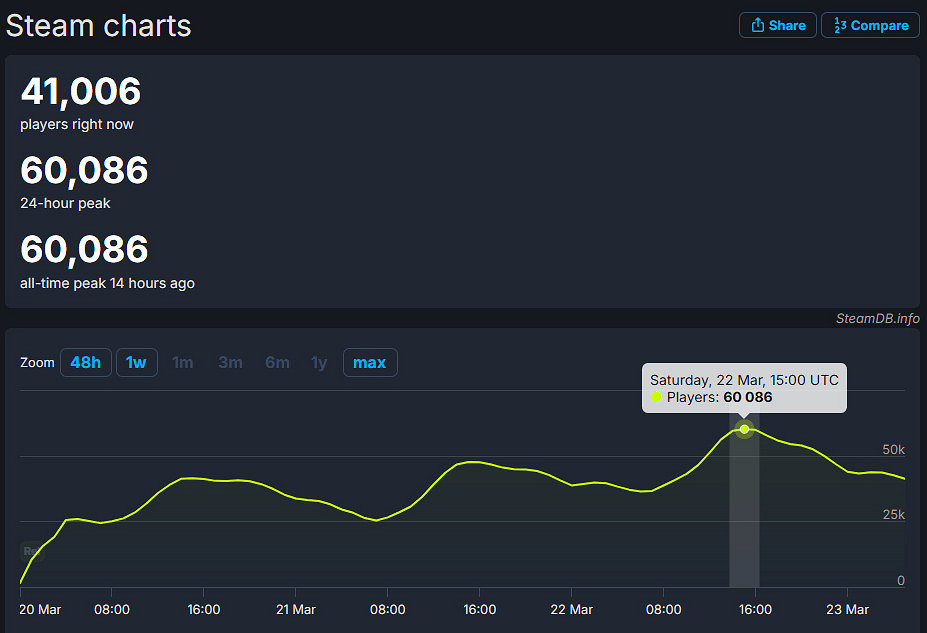This screenshot has height=633, width=927.
Task: Click the 23 Mar axis label
Action: point(848,609)
